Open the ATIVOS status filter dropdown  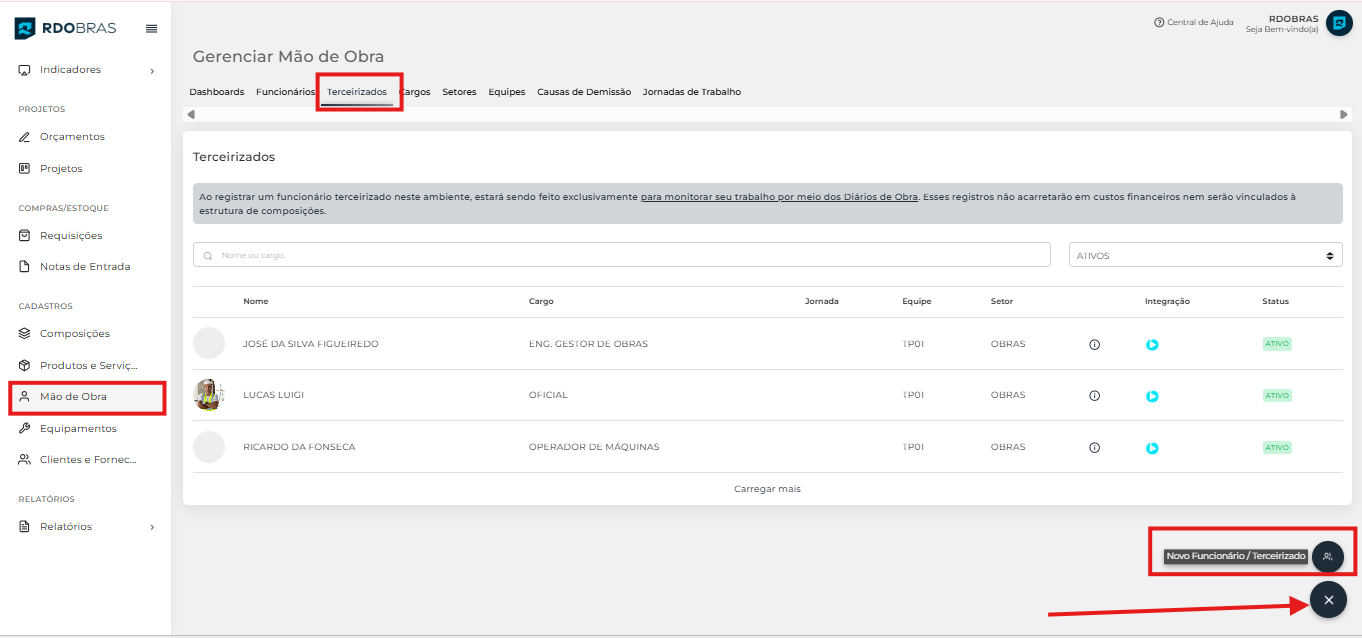(1205, 255)
